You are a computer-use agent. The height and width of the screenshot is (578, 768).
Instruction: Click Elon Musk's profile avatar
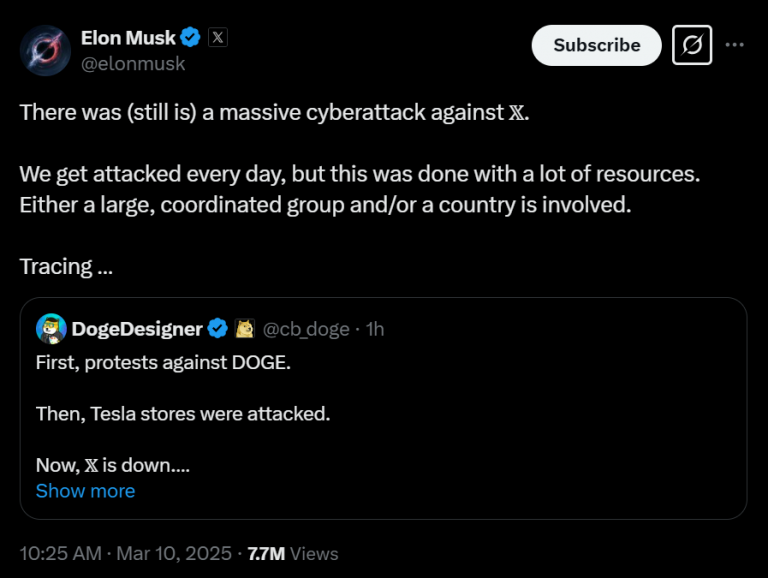pyautogui.click(x=44, y=51)
